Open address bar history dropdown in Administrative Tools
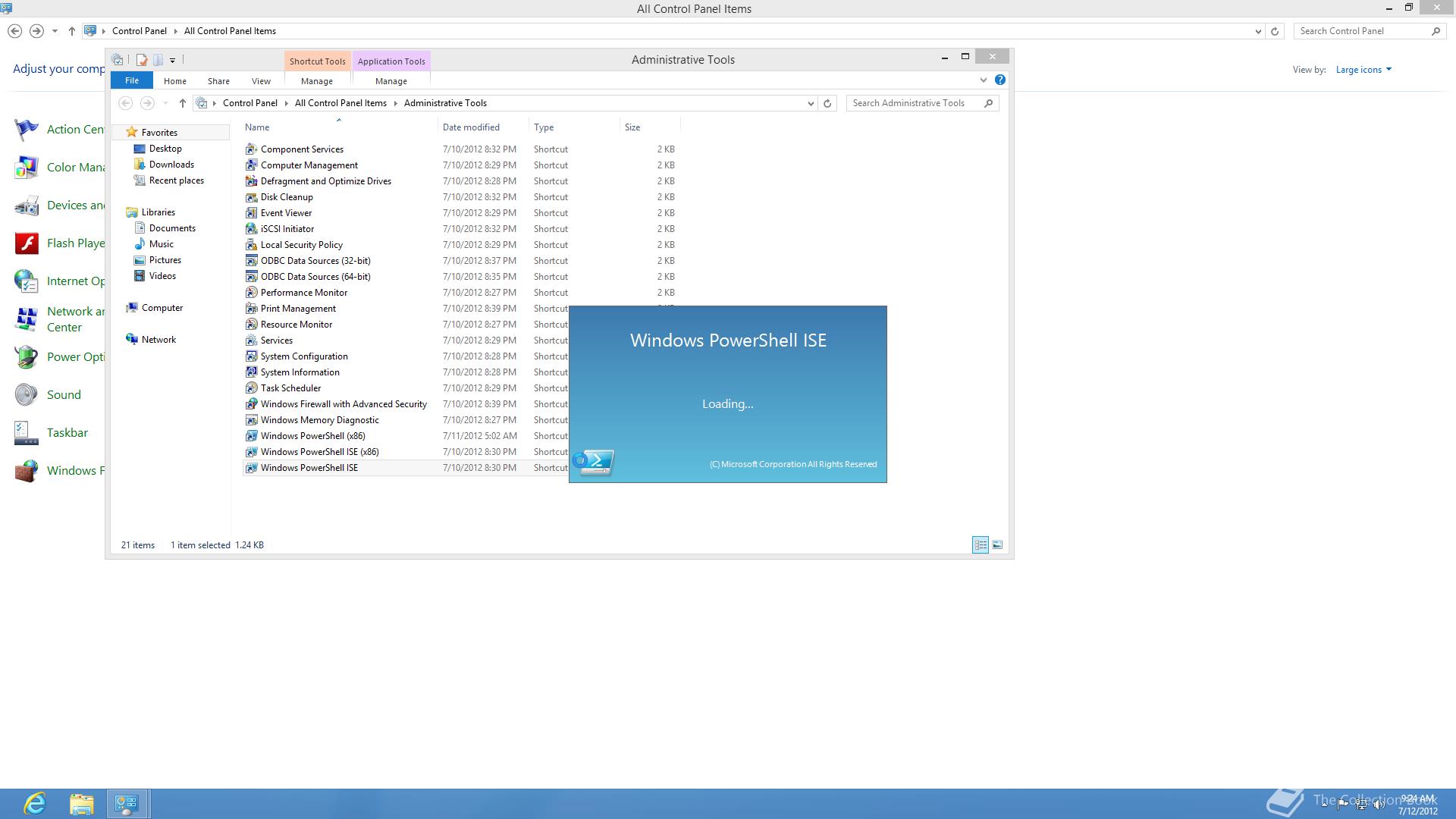The image size is (1456, 819). coord(811,103)
